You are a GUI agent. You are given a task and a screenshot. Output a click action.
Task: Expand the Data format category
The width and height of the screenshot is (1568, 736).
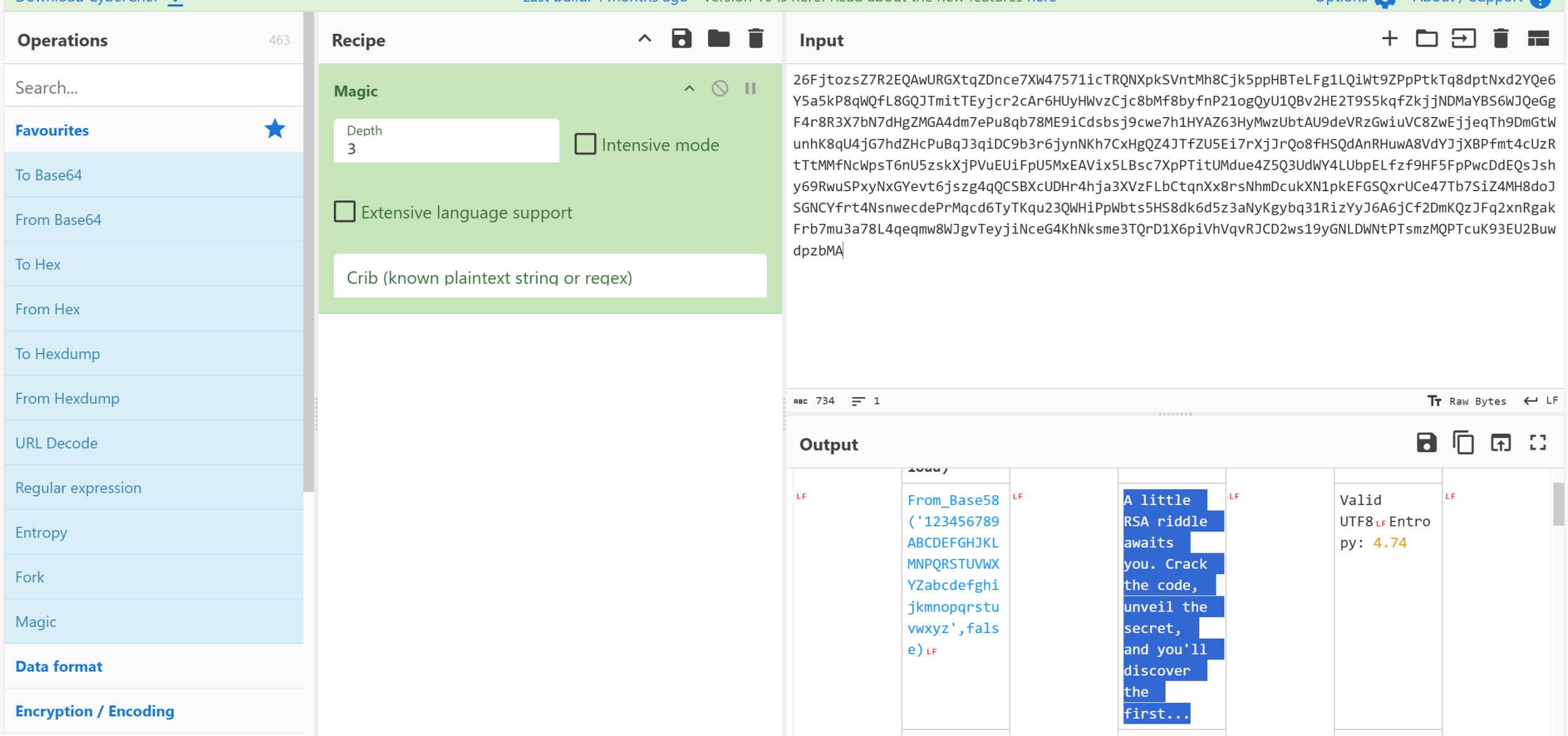tap(59, 666)
